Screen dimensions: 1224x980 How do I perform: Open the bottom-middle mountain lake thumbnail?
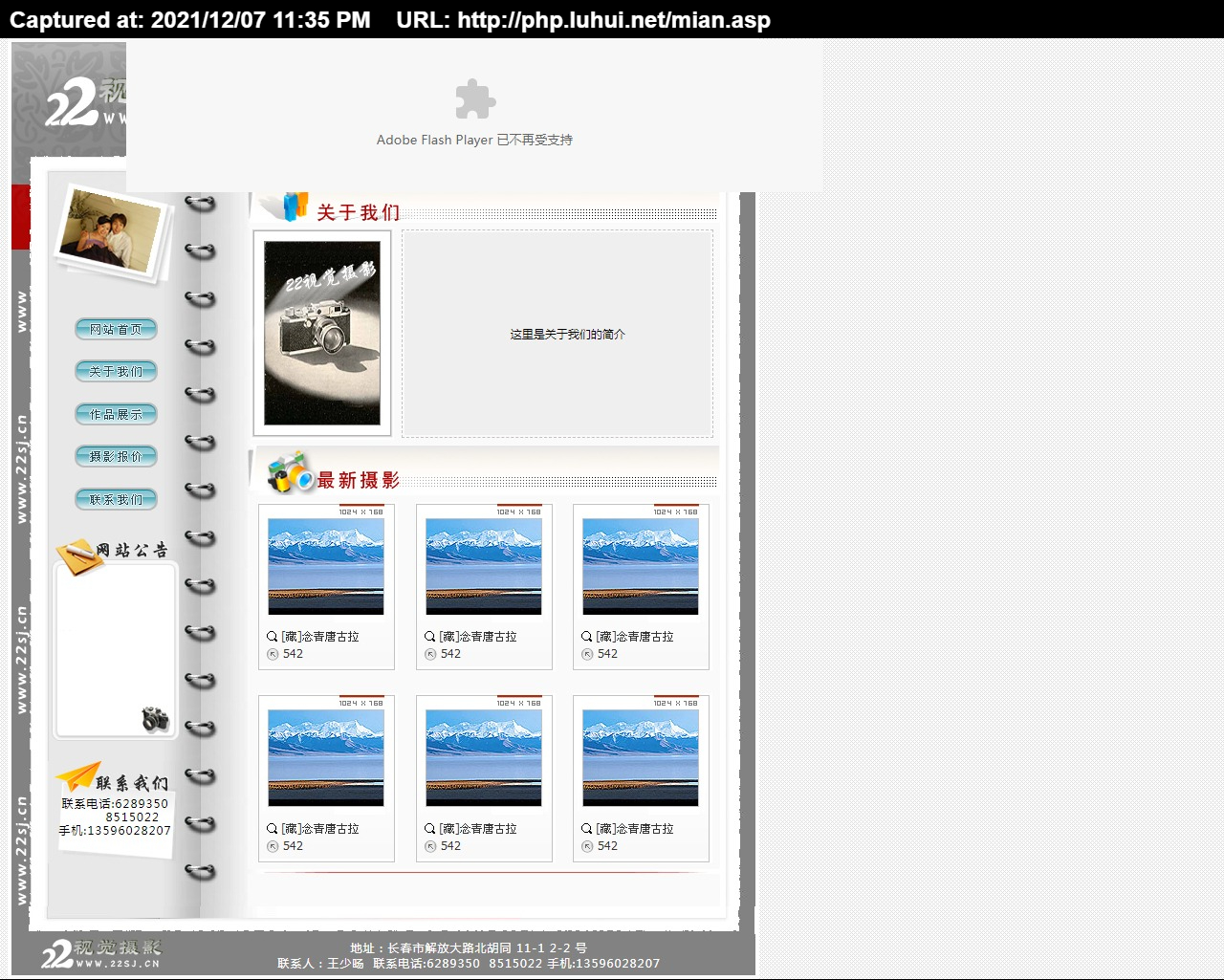tap(484, 758)
